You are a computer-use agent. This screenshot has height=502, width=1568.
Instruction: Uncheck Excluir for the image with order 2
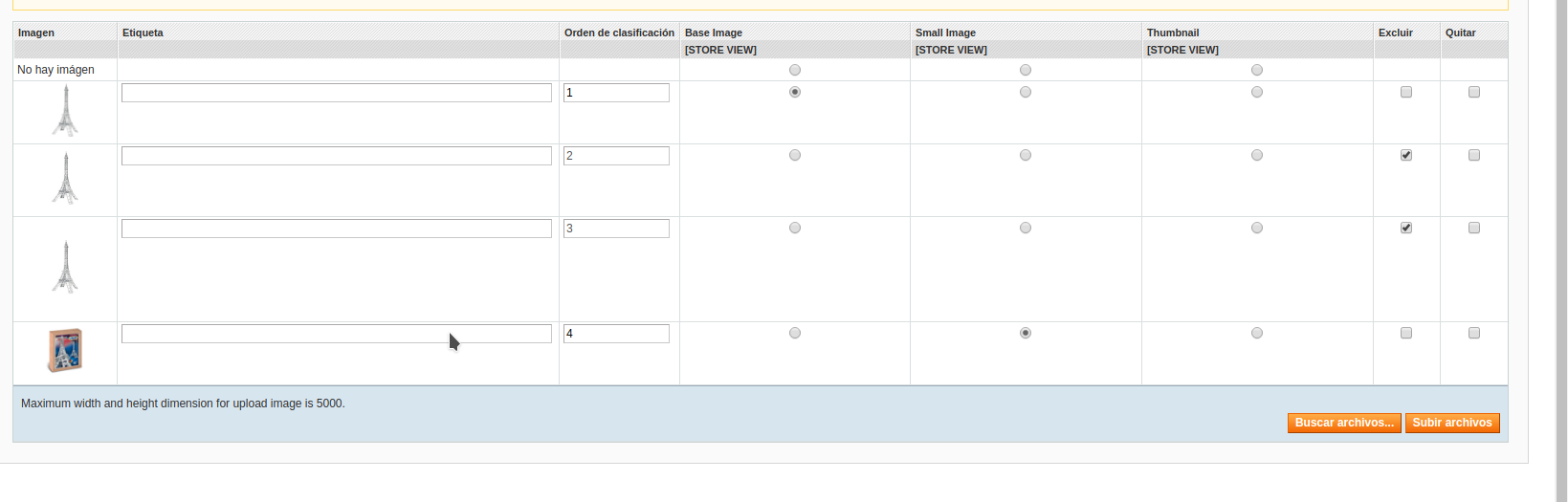[x=1406, y=155]
